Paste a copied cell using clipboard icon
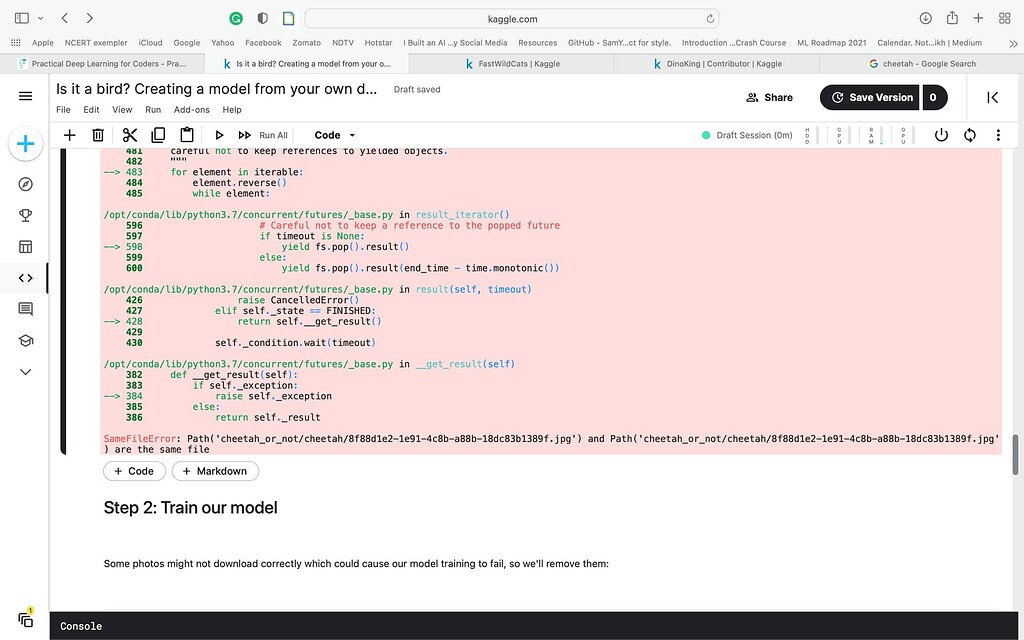Viewport: 1024px width, 640px height. pyautogui.click(x=185, y=134)
